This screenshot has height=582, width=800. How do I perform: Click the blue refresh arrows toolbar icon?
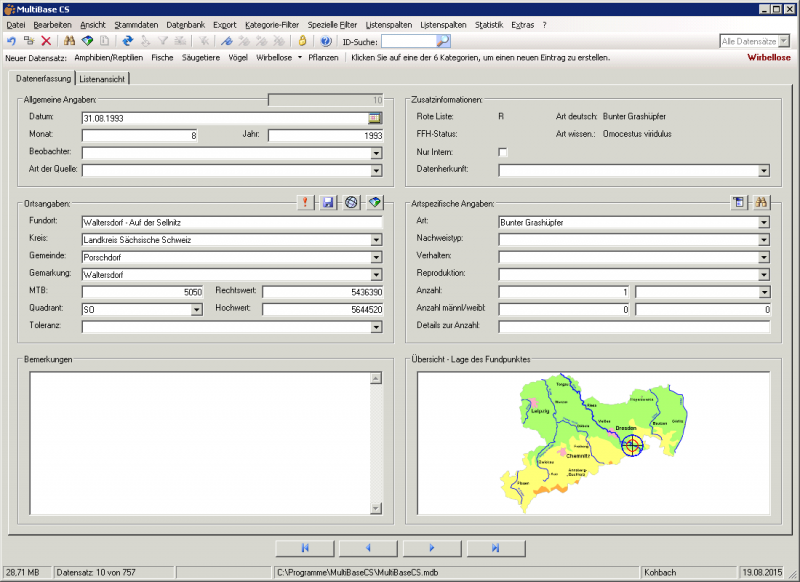point(127,41)
